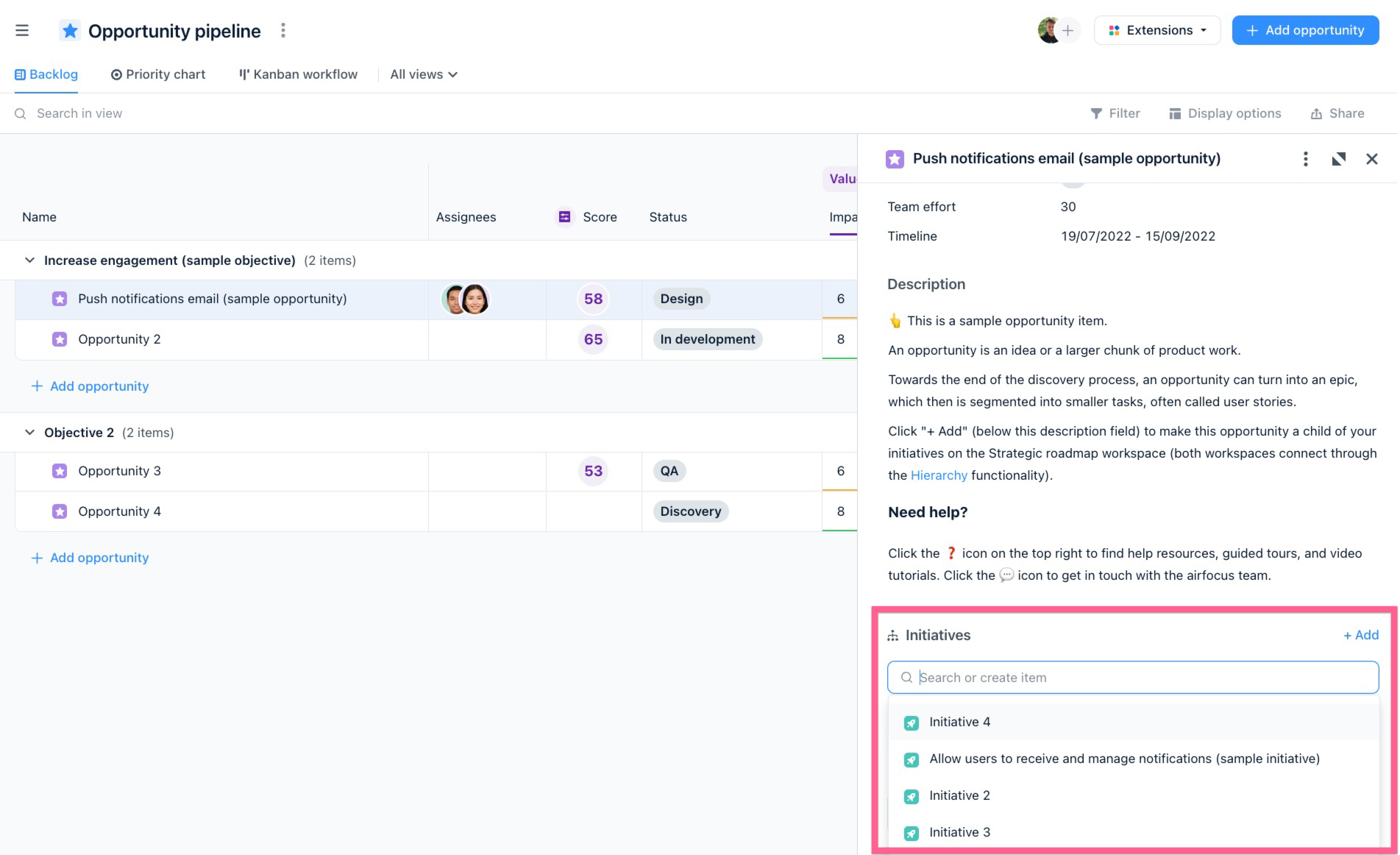
Task: Click the Score column header label
Action: coord(600,217)
